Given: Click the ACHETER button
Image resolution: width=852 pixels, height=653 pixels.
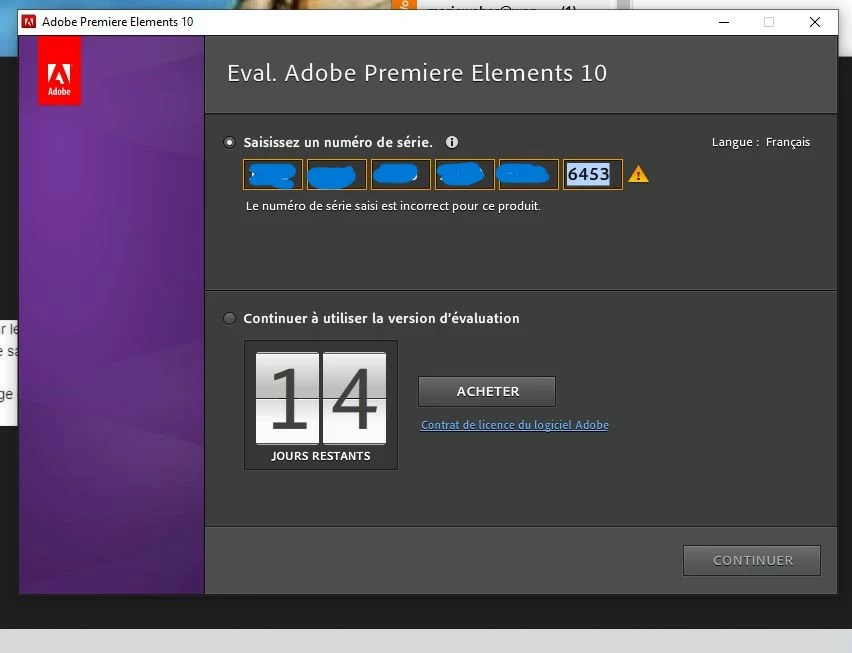Looking at the screenshot, I should click(487, 391).
